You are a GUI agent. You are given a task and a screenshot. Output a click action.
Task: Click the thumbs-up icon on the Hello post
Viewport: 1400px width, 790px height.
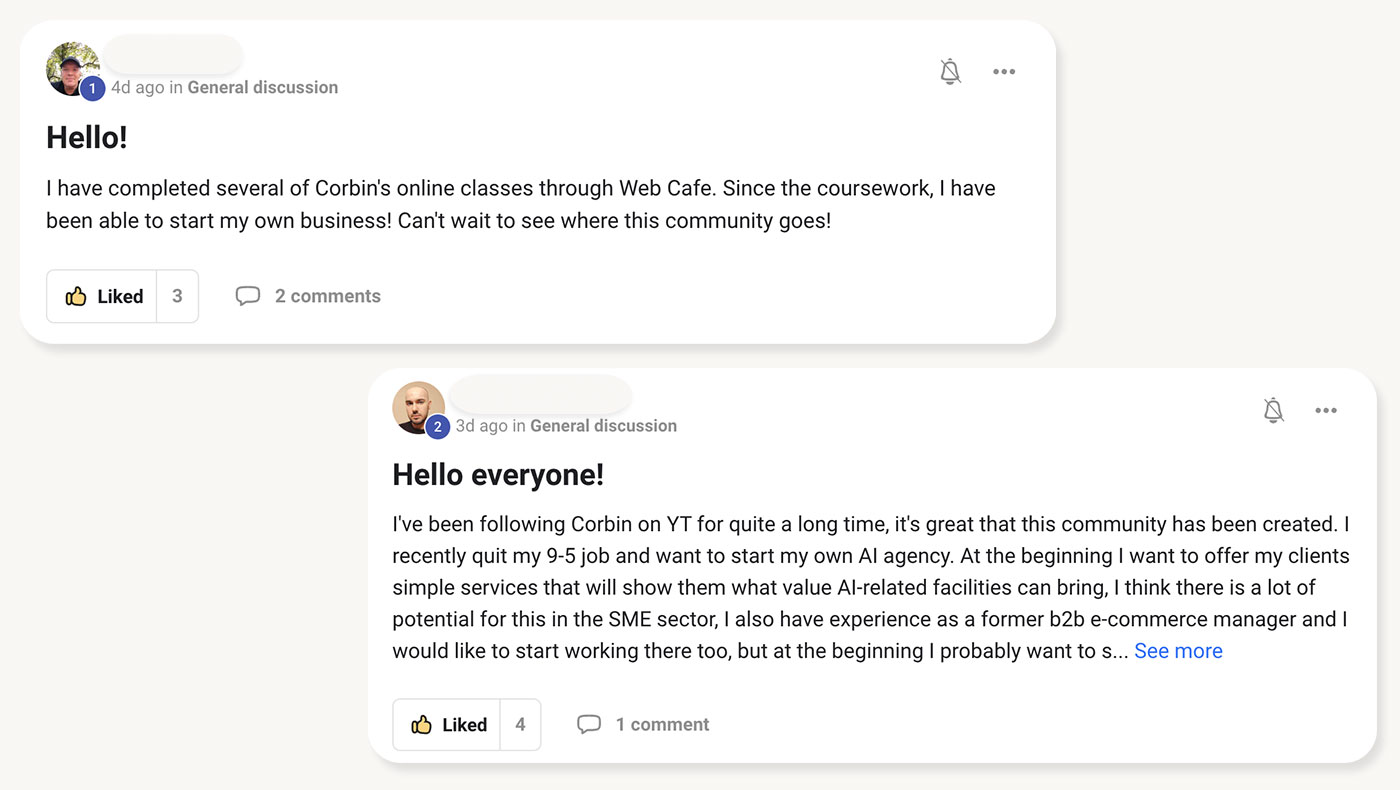point(77,295)
